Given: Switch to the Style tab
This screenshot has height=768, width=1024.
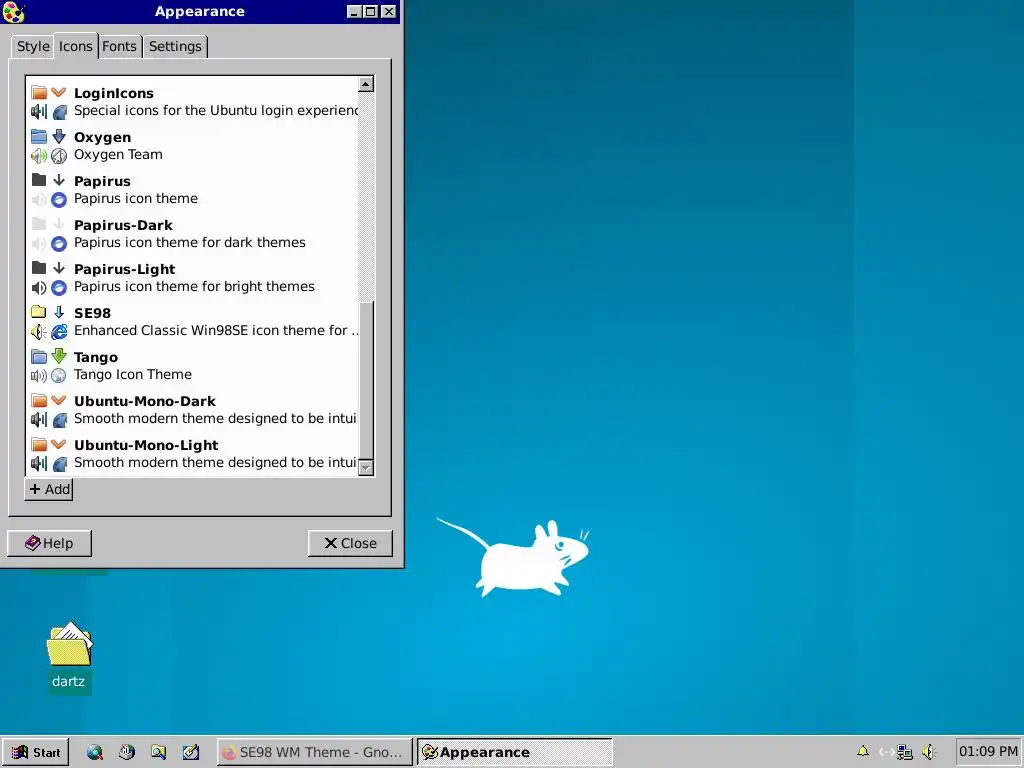Looking at the screenshot, I should click(x=33, y=46).
